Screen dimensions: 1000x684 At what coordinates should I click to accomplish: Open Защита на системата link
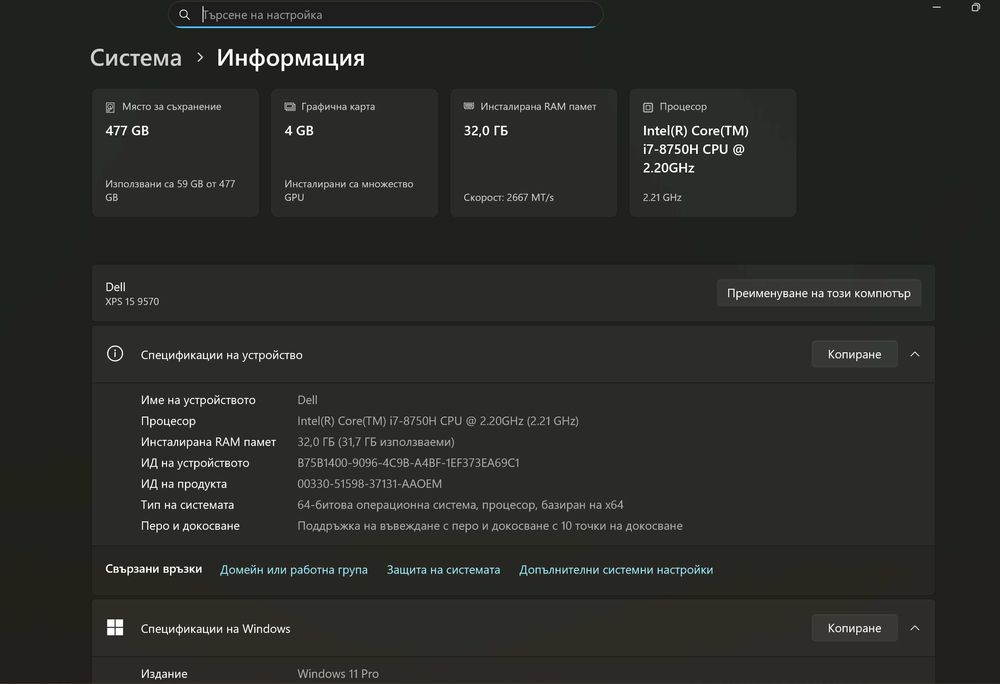point(443,569)
